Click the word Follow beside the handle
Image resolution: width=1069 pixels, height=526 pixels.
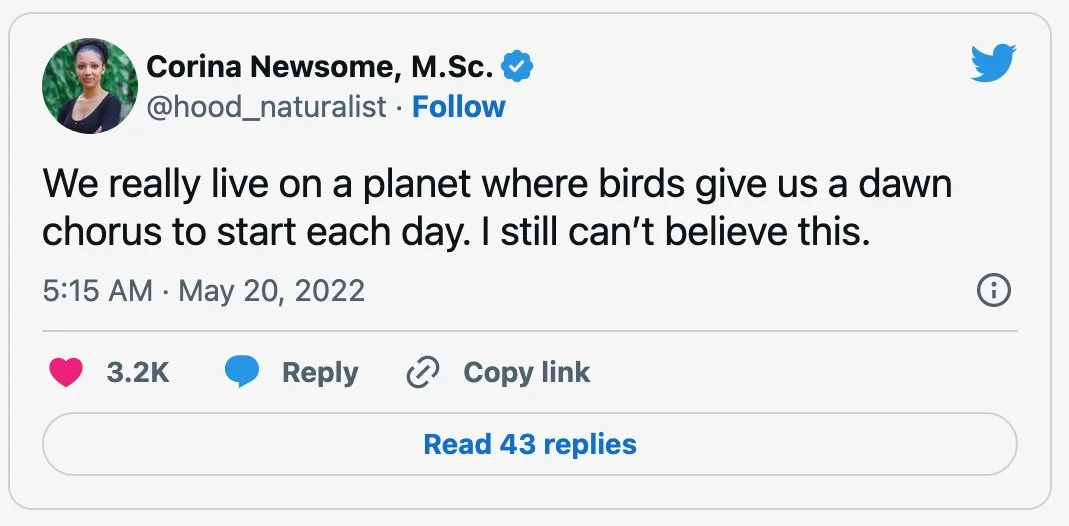pos(459,107)
